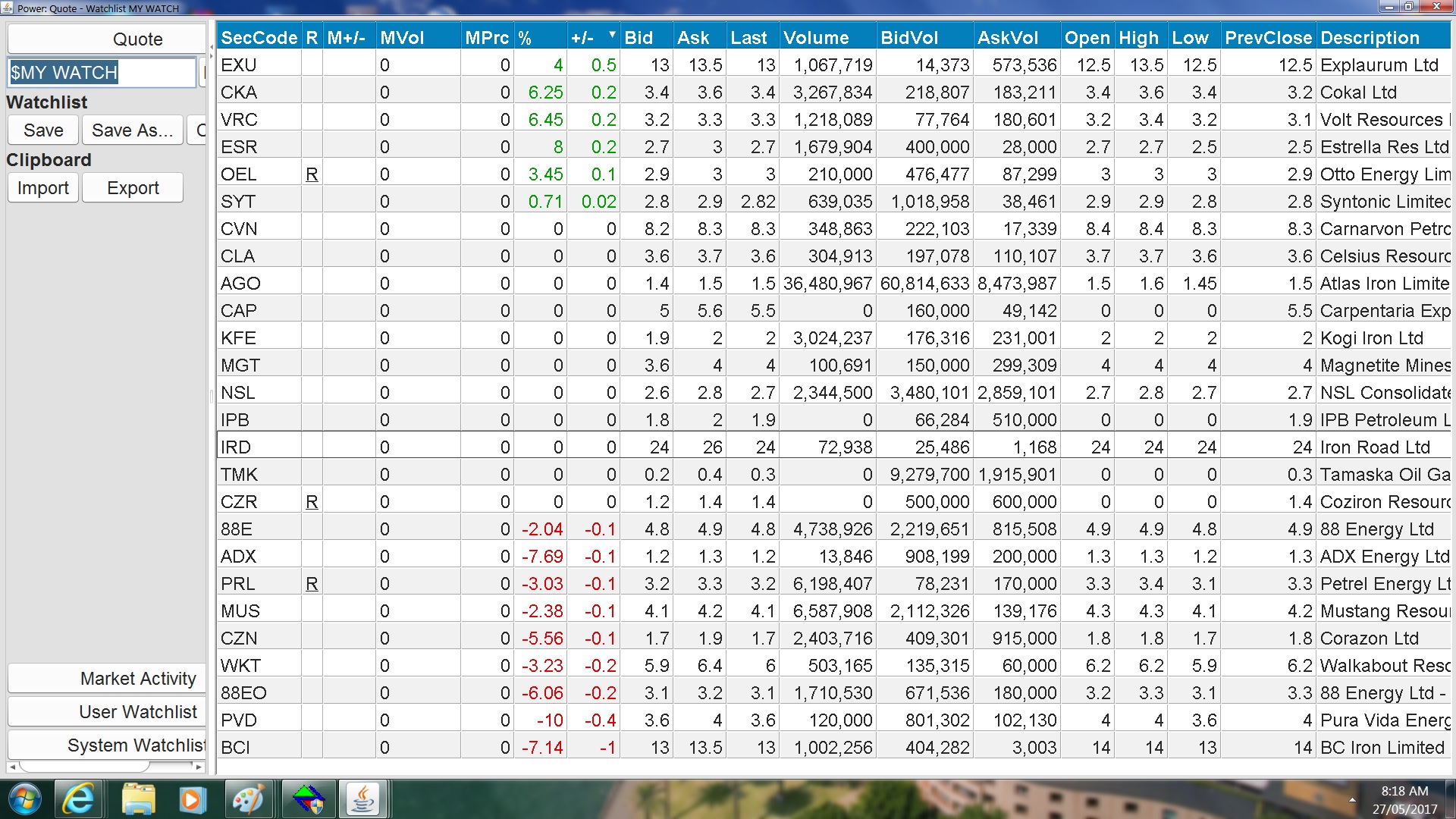Click description Iron Road Ltd
Screen dimensions: 1456x819
pyautogui.click(x=1375, y=447)
